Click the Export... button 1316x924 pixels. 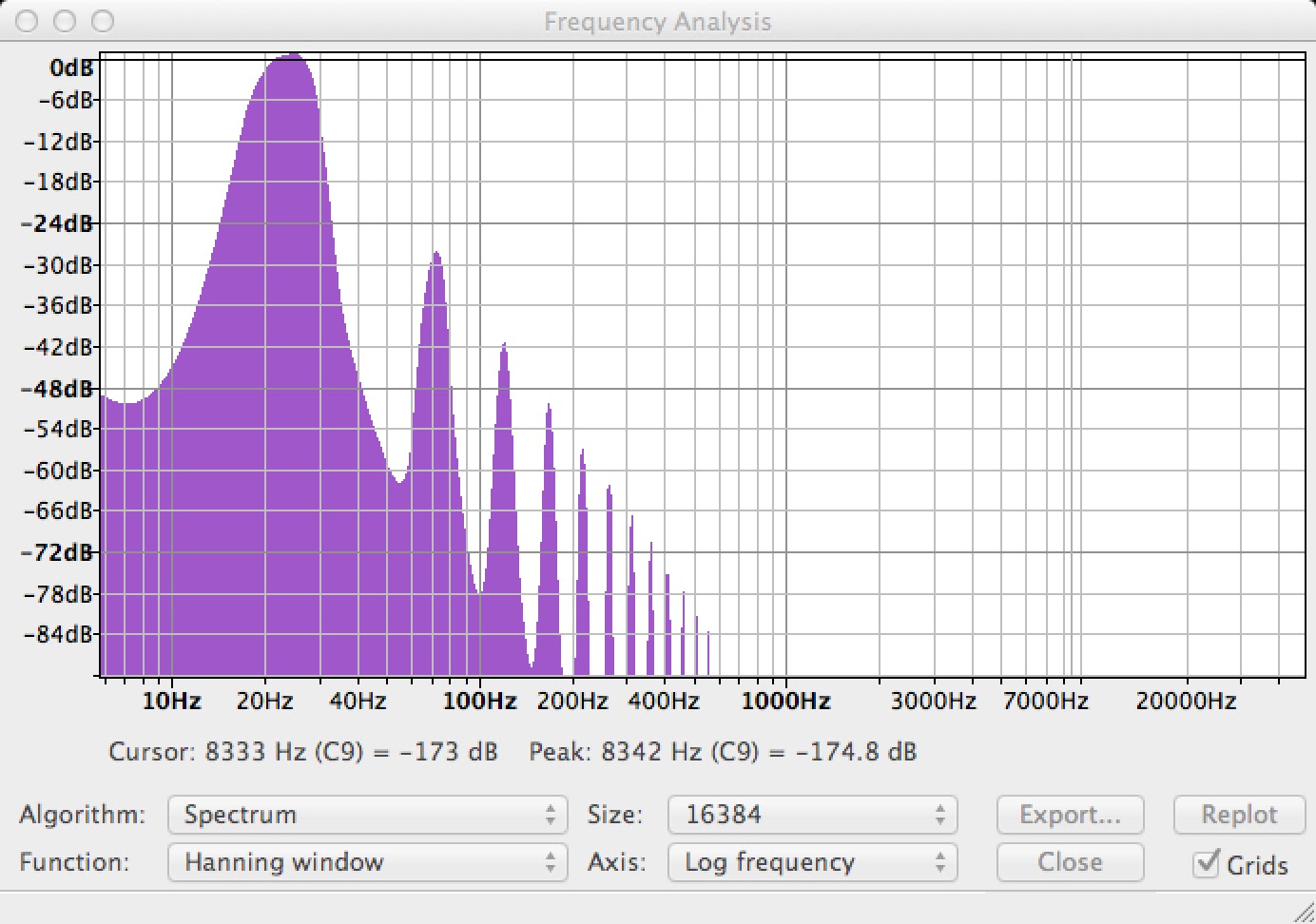coord(1070,815)
